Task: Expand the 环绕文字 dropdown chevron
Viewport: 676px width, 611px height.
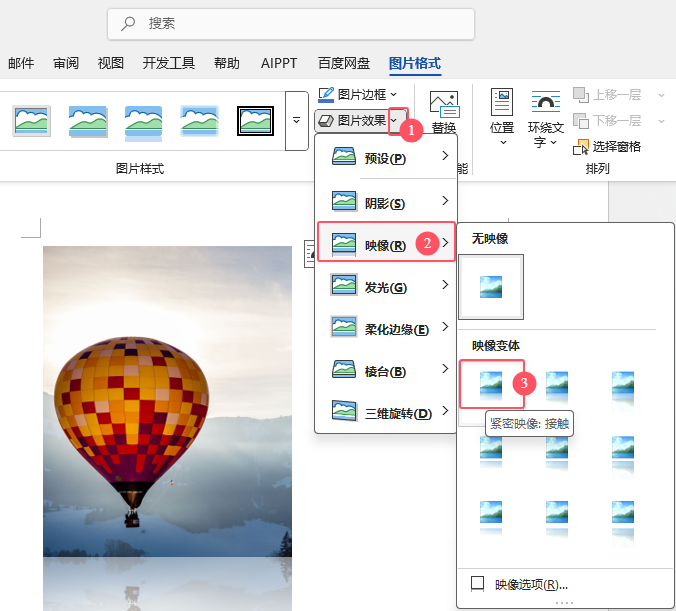Action: pos(554,142)
